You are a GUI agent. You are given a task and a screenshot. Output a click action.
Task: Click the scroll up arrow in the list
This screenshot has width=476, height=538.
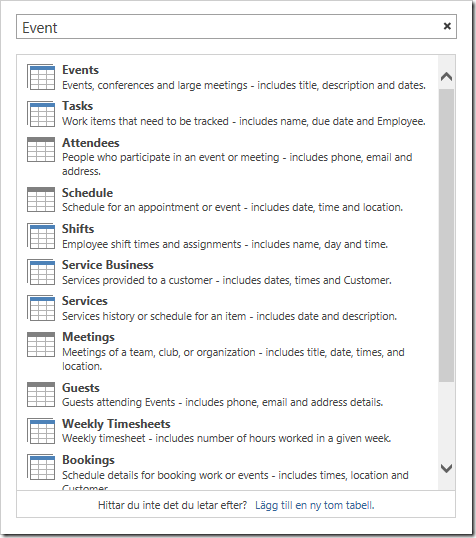446,77
